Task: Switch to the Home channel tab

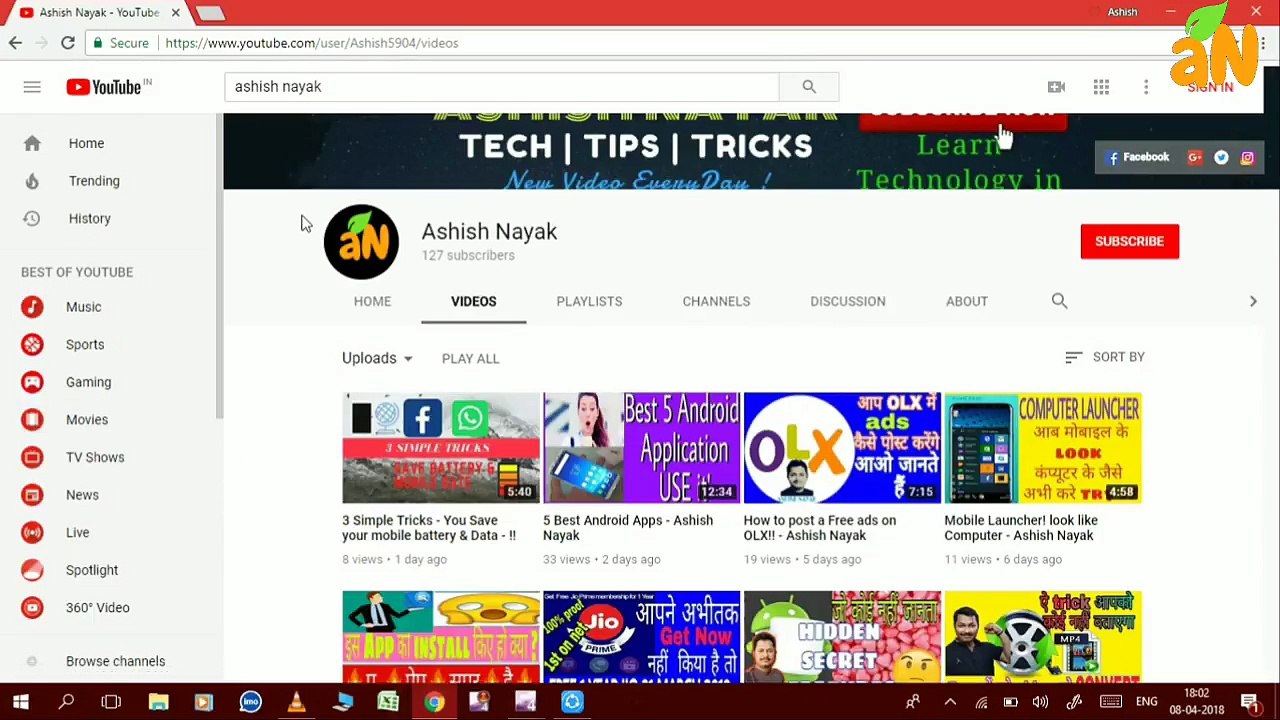Action: click(x=372, y=301)
